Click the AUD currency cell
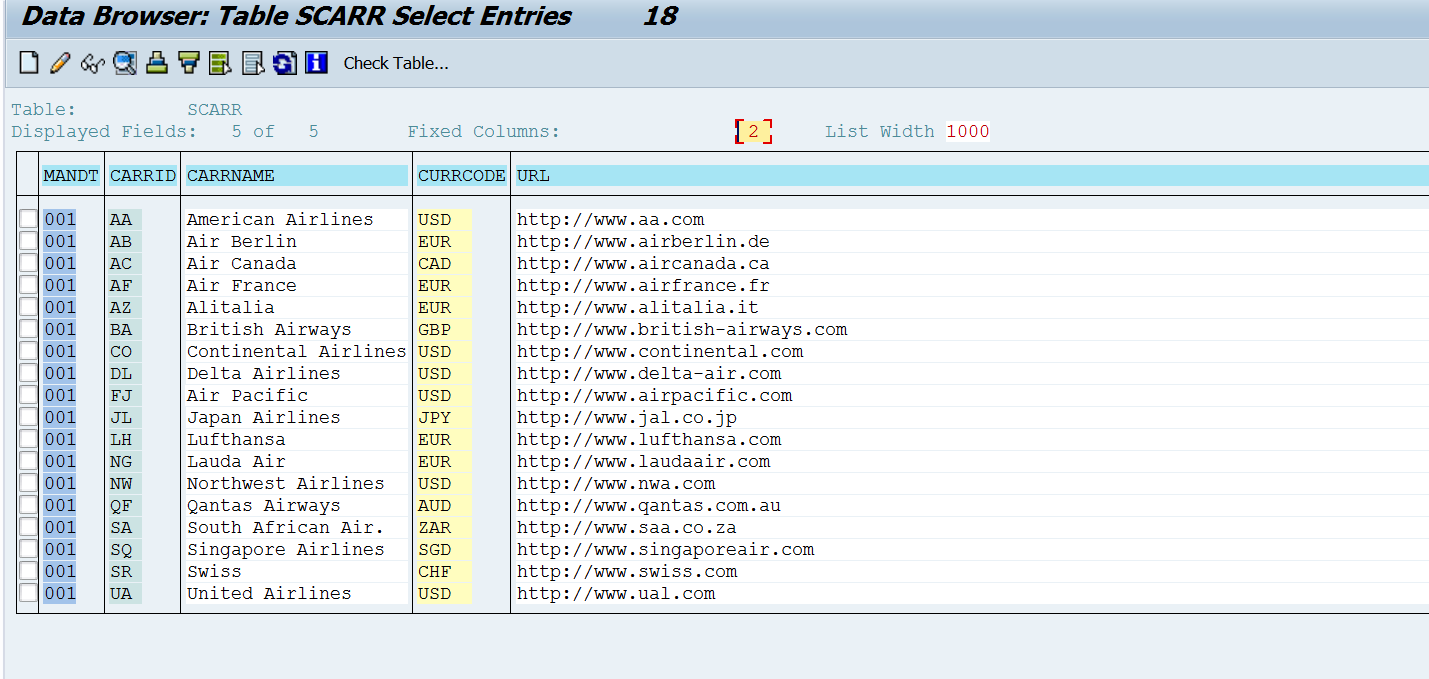1429x679 pixels. tap(444, 505)
